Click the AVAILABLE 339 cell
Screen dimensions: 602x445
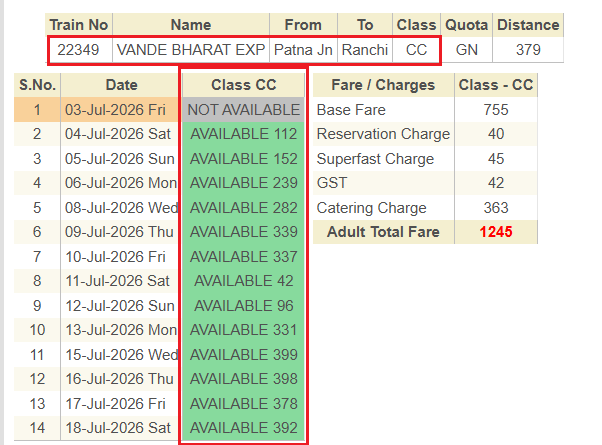point(243,232)
